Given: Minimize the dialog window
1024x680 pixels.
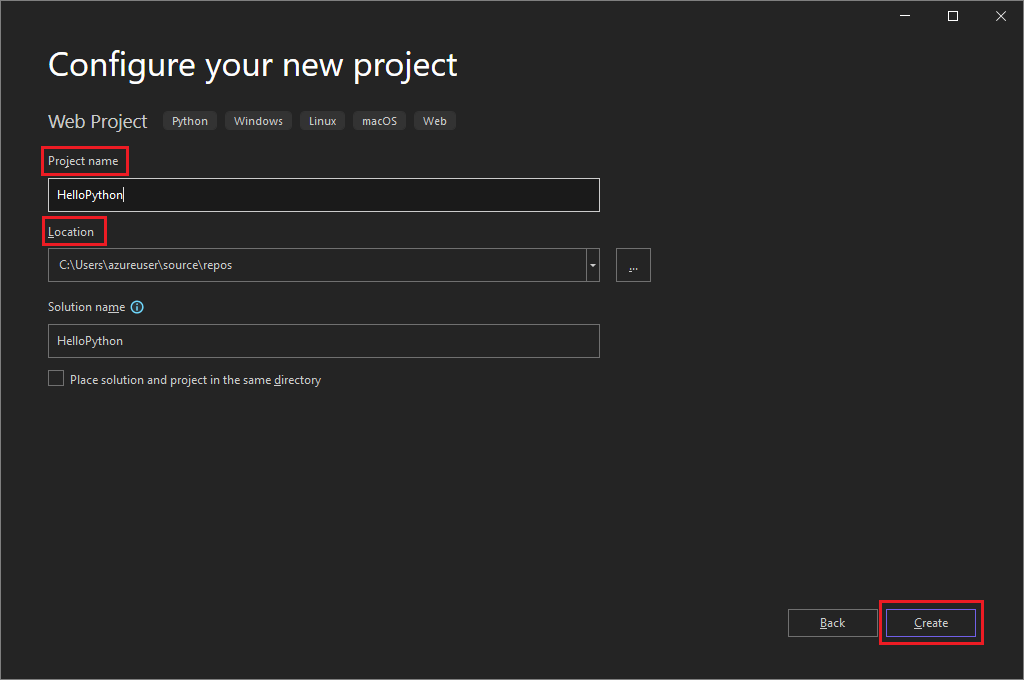Looking at the screenshot, I should point(905,16).
